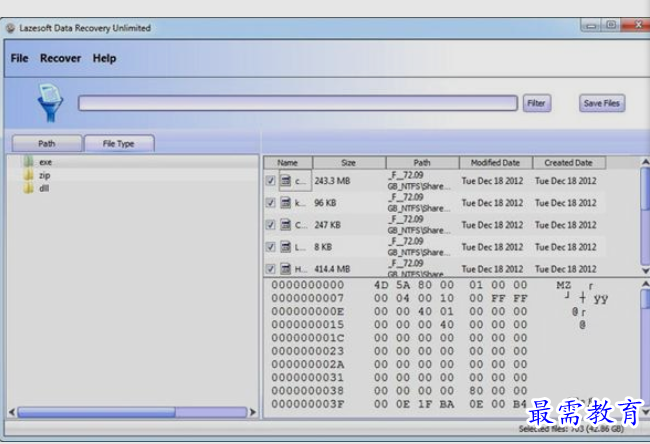This screenshot has width=650, height=444.
Task: Sort by the Created Date column header
Action: click(x=569, y=163)
